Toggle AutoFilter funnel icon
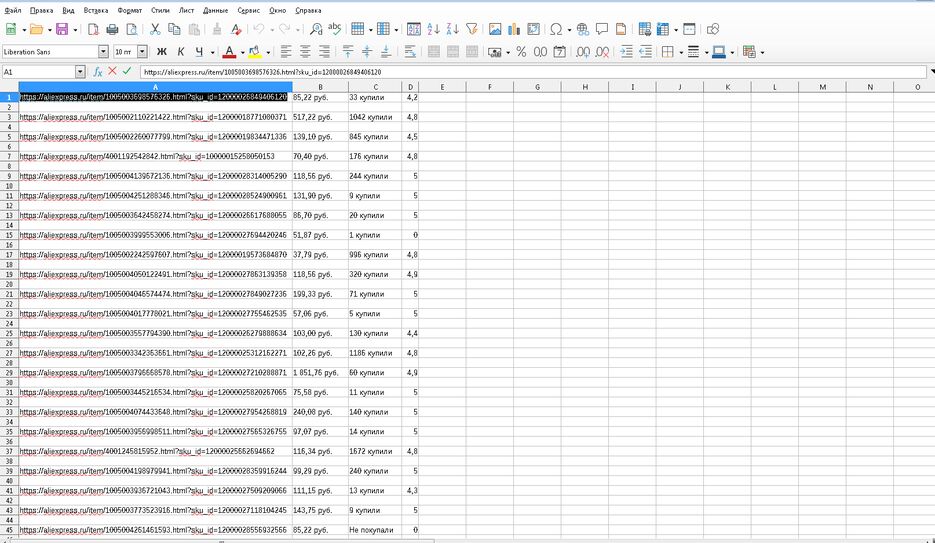The height and width of the screenshot is (543, 935). [x=472, y=29]
